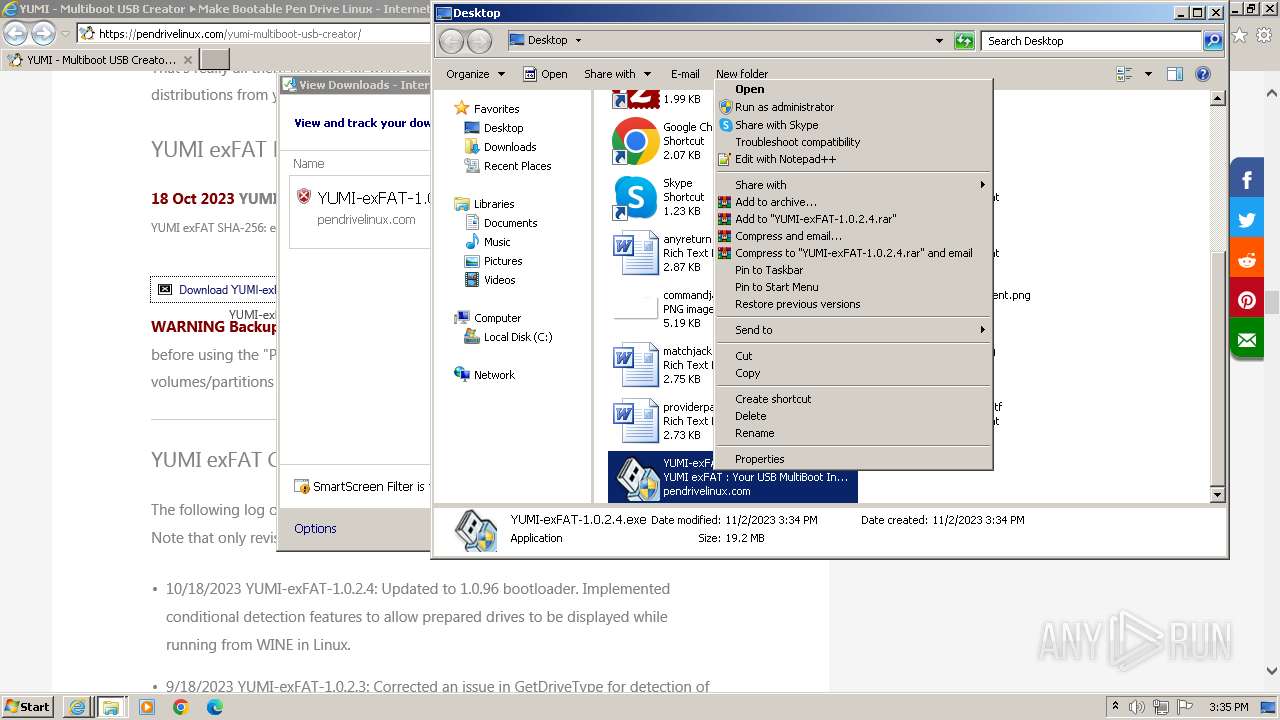Select the Skype shortcut icon
This screenshot has width=1280, height=720.
(635, 197)
